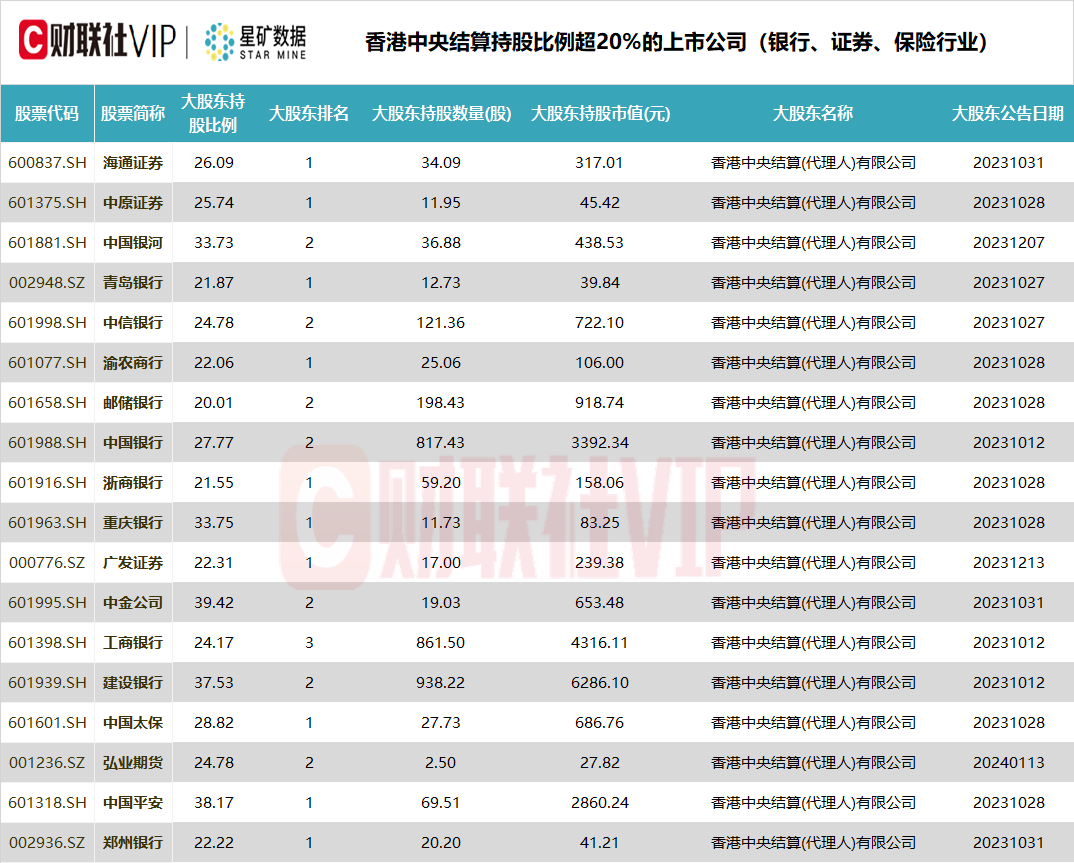Select stock name 邮储银行
Image resolution: width=1074 pixels, height=863 pixels.
pyautogui.click(x=133, y=403)
